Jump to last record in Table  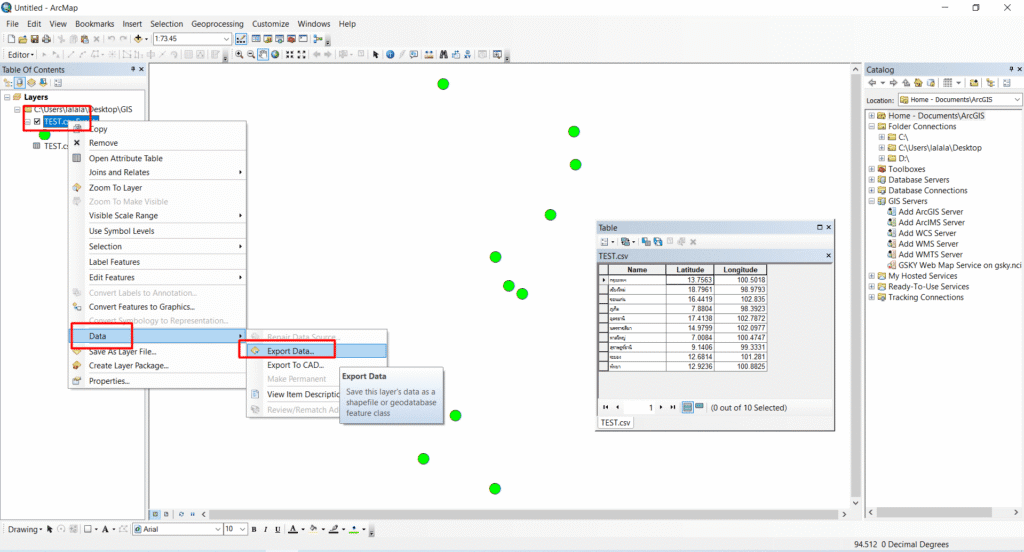pyautogui.click(x=673, y=407)
